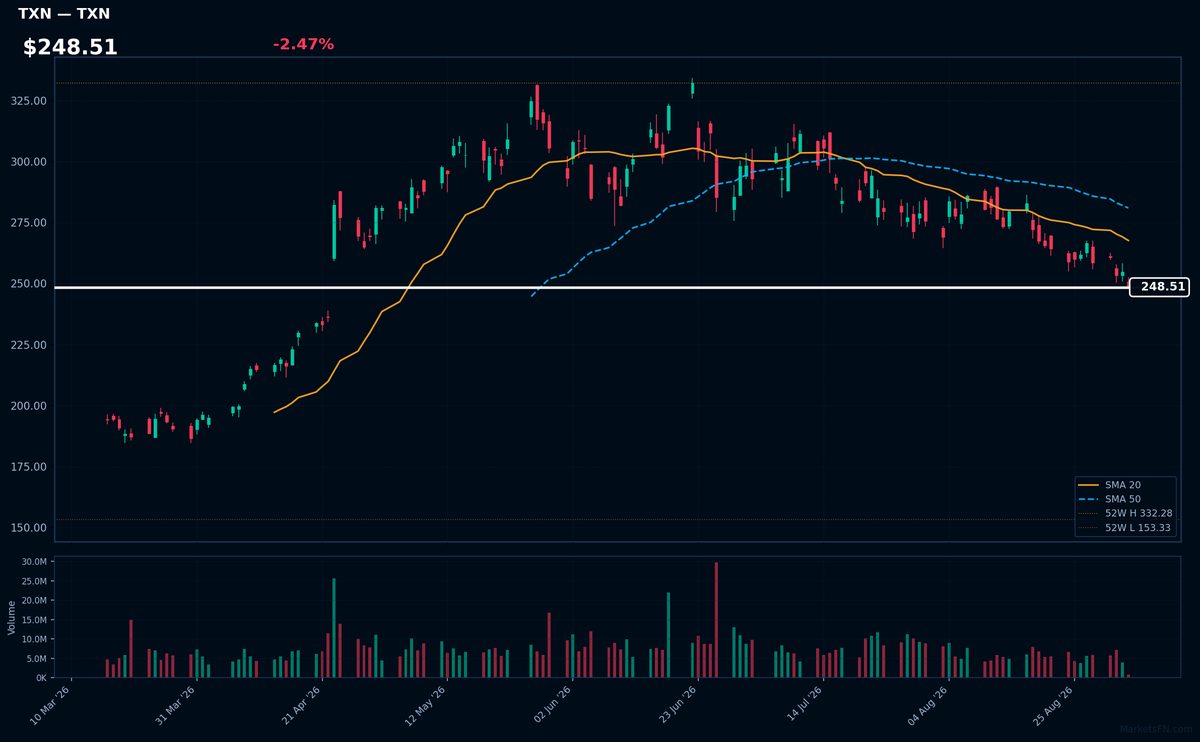The width and height of the screenshot is (1200, 742).
Task: Click the 10.0M volume axis label
Action: point(34,639)
